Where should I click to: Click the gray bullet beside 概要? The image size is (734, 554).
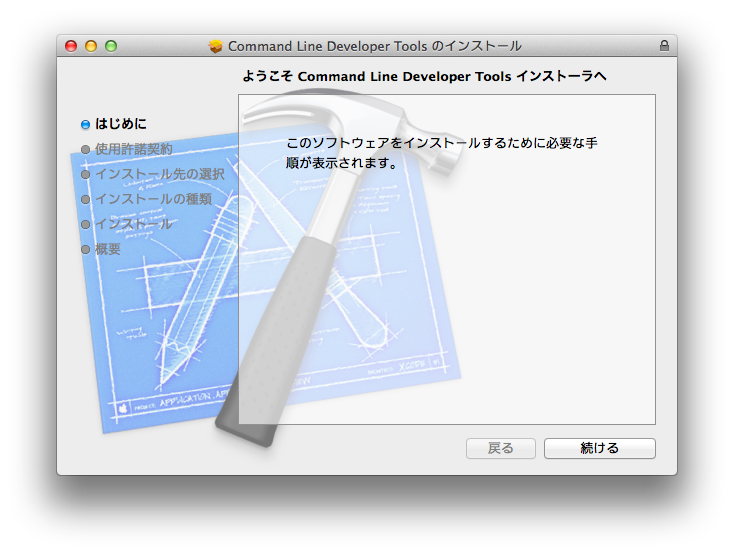(86, 250)
